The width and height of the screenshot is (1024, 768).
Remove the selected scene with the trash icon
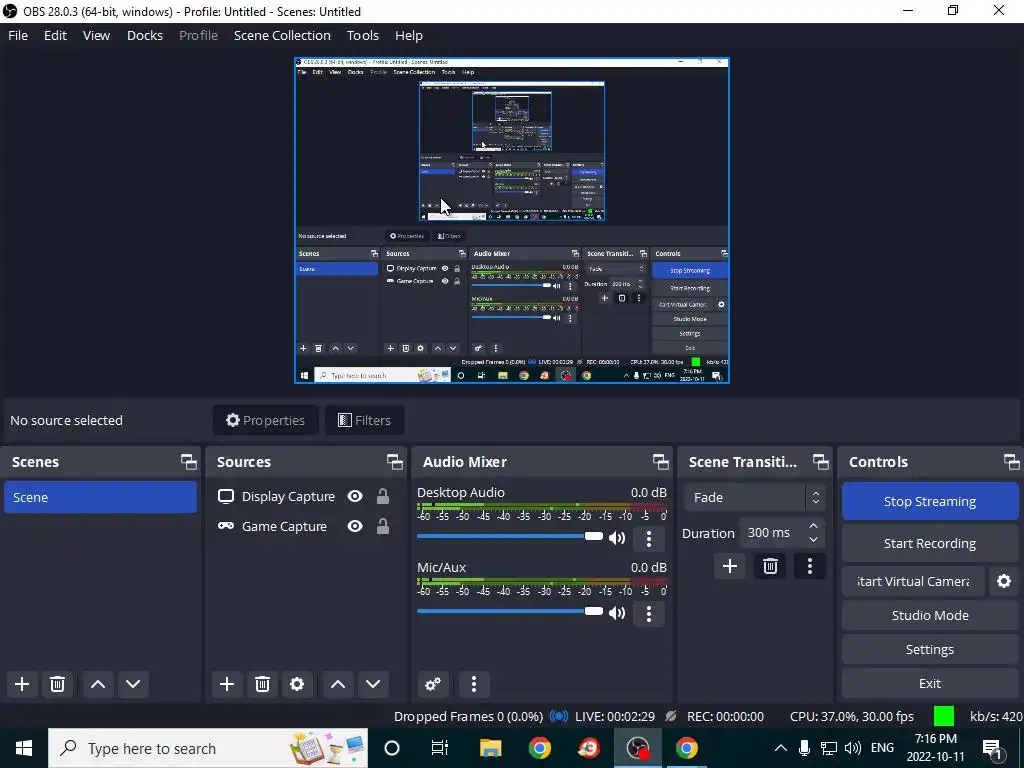(57, 684)
